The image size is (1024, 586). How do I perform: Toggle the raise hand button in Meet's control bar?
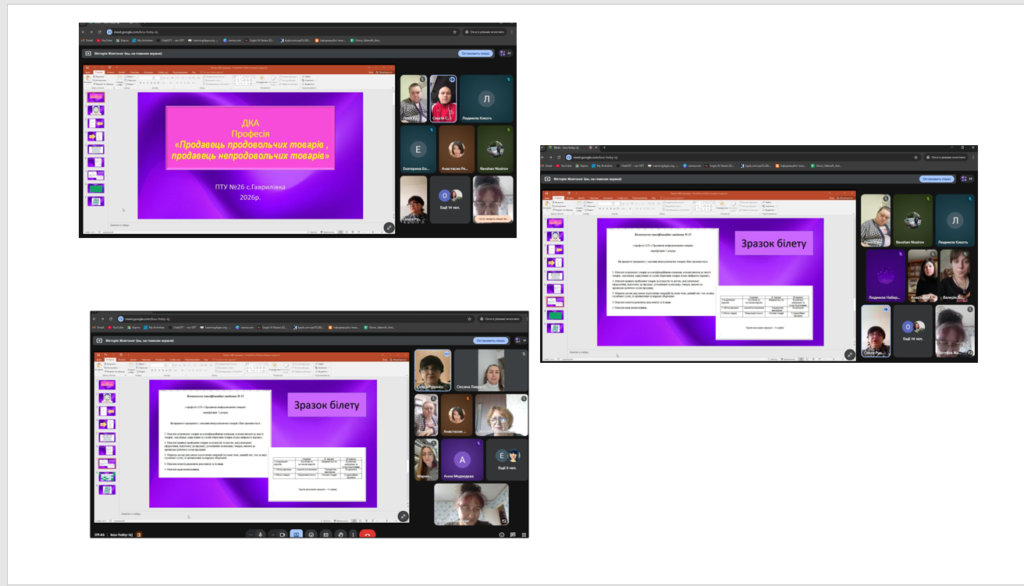pyautogui.click(x=340, y=534)
